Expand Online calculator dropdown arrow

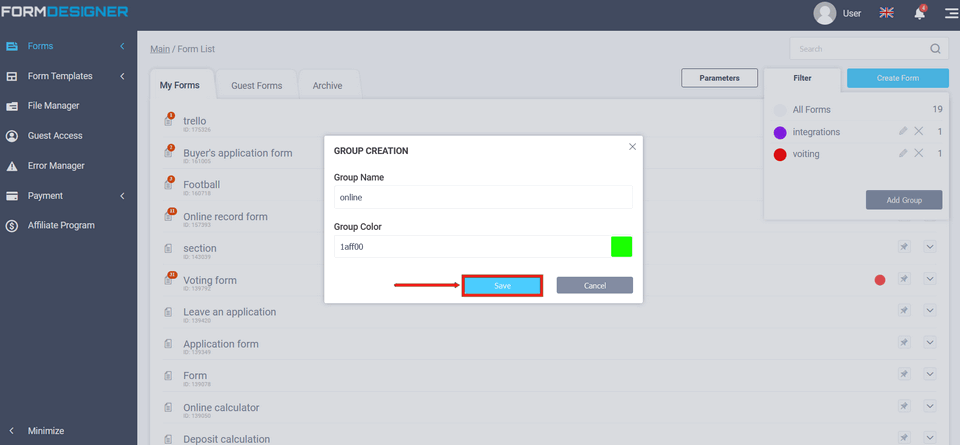tap(929, 406)
